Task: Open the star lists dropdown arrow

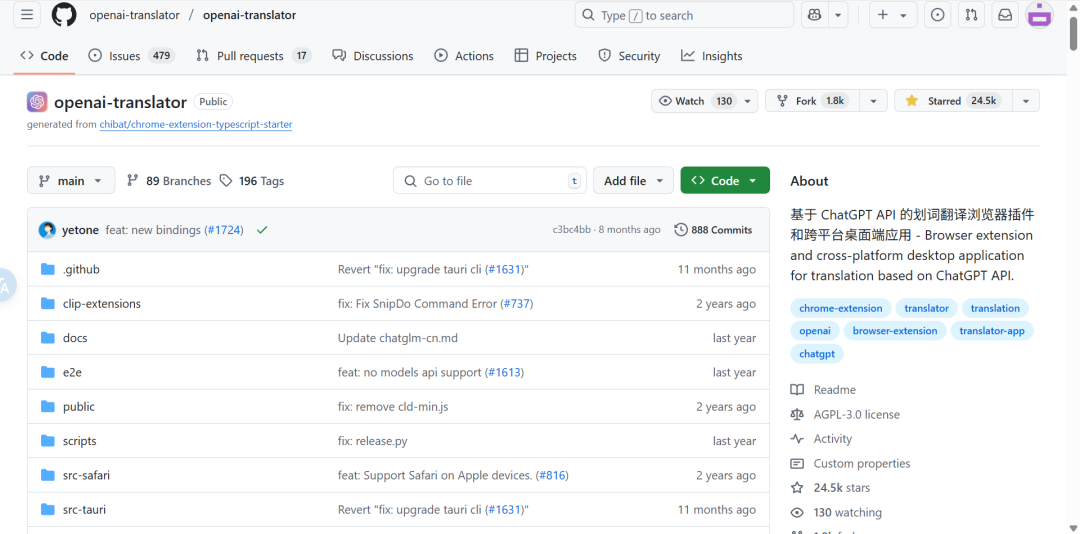Action: pos(1025,101)
